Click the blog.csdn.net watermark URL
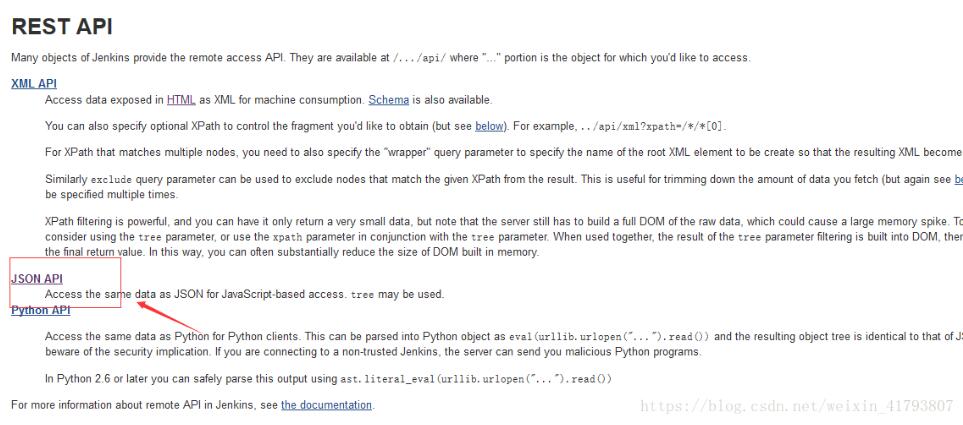This screenshot has height=425, width=963. tap(795, 405)
